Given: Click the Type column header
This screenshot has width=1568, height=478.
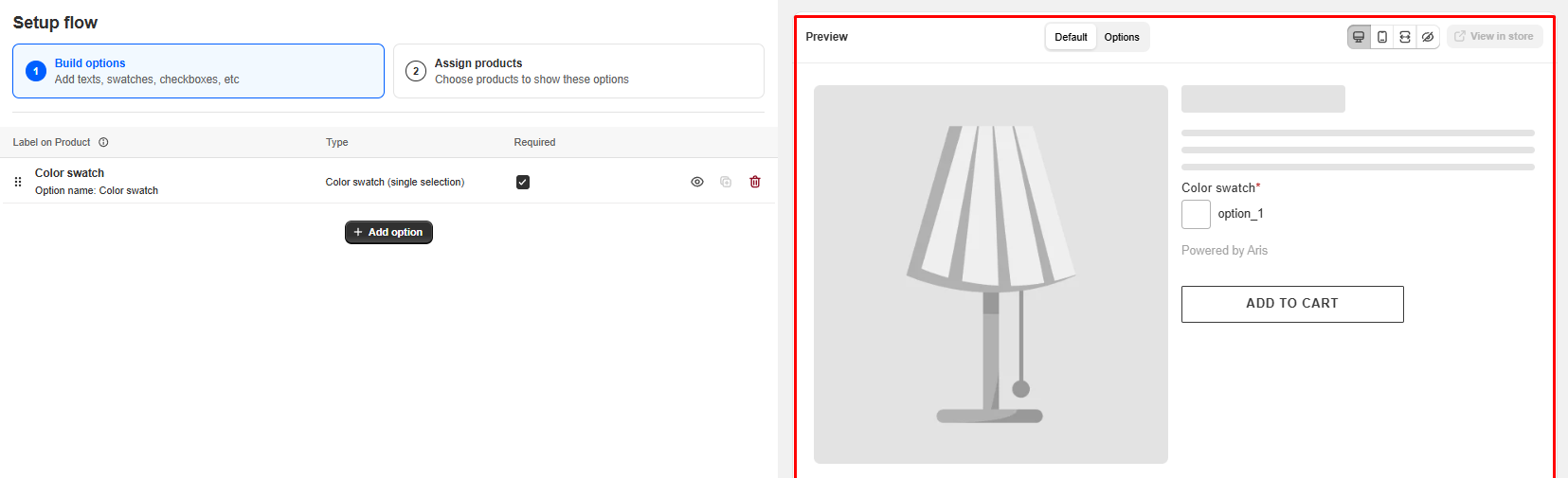Looking at the screenshot, I should click(x=337, y=142).
